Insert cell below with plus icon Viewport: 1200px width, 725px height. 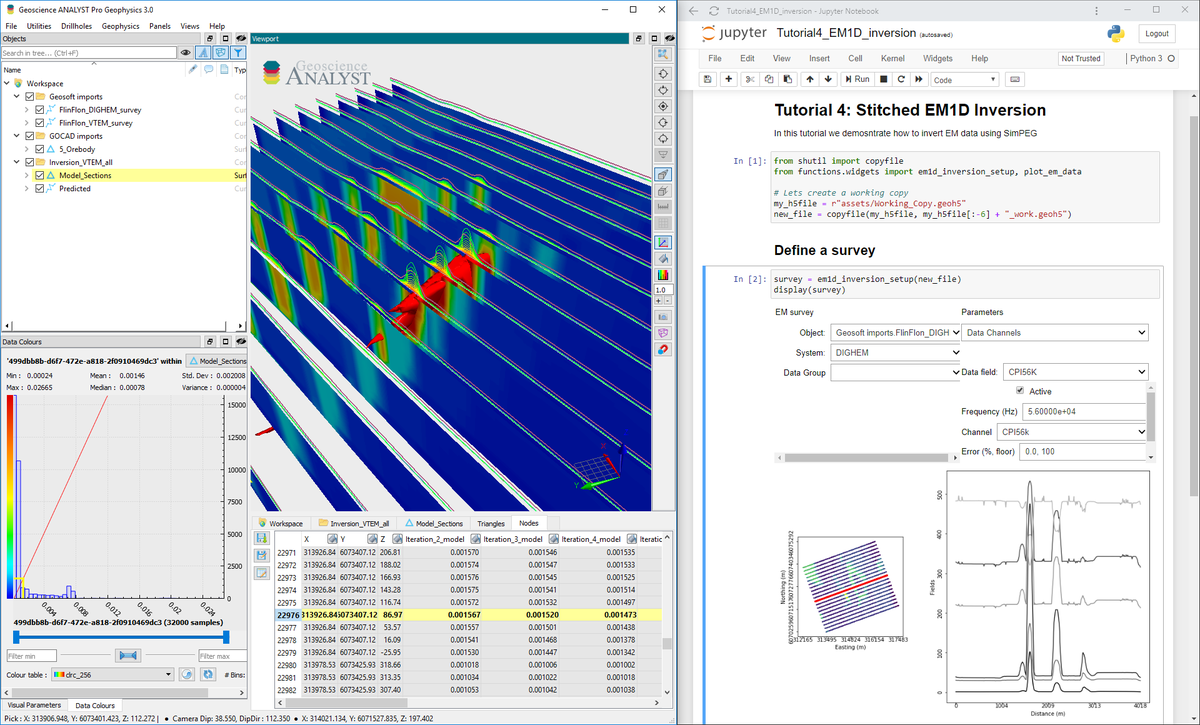coord(729,79)
